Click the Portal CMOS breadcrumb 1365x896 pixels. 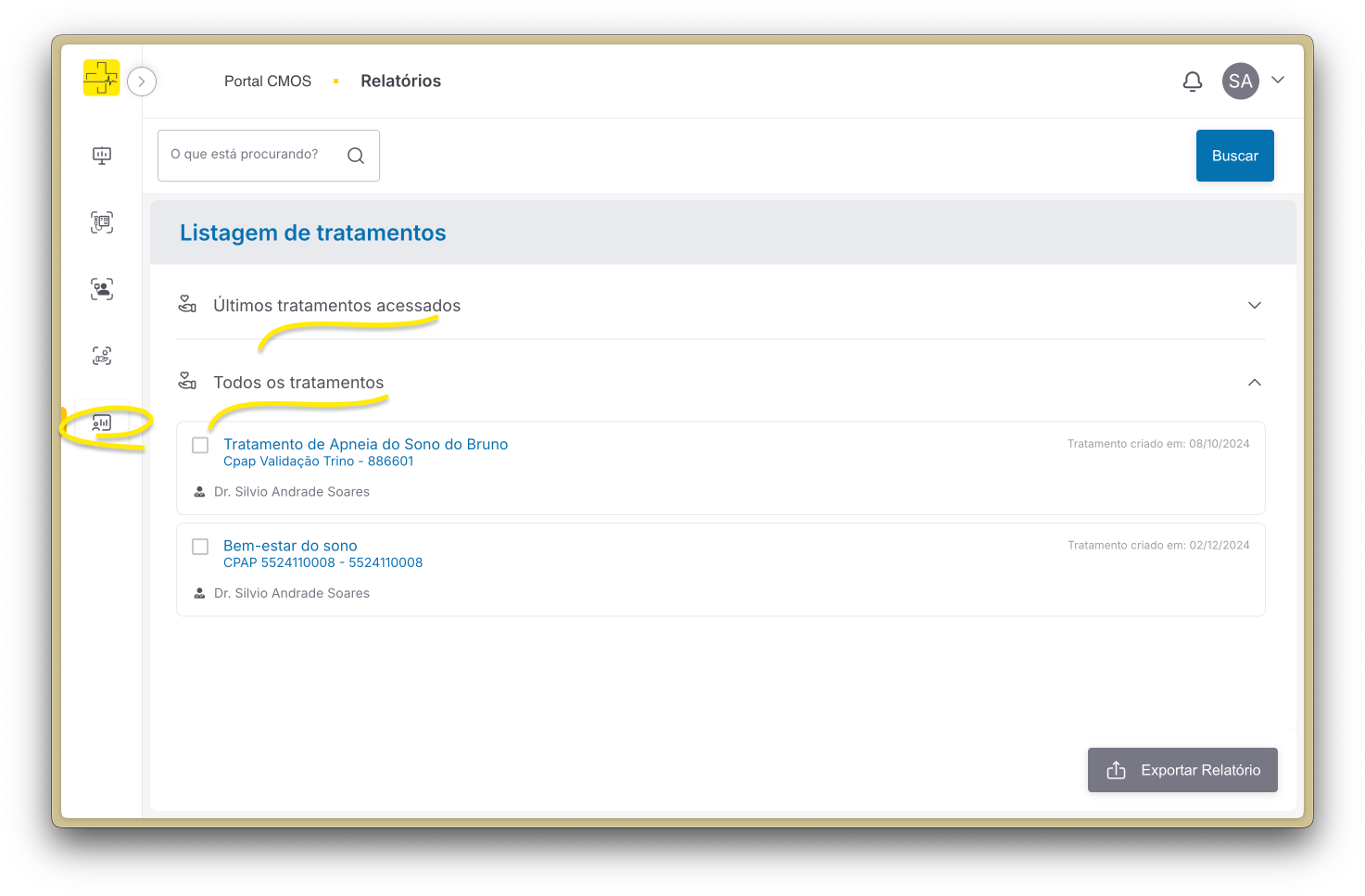(x=268, y=82)
